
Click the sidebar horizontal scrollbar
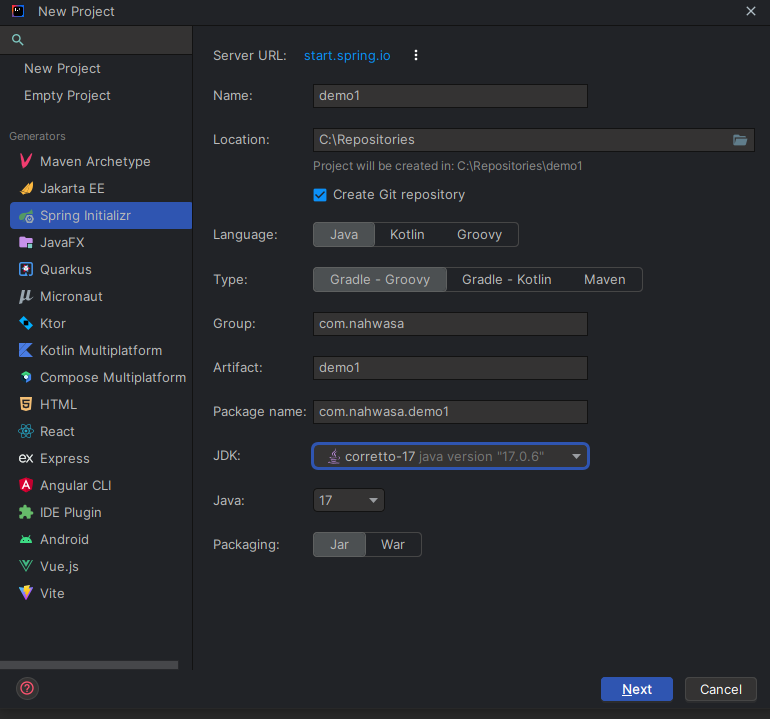tap(89, 665)
